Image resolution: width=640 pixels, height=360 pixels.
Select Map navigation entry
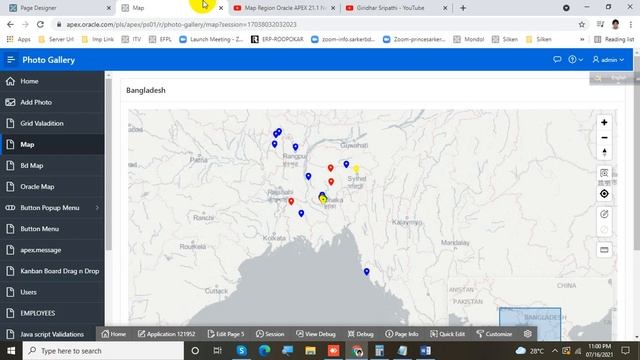(52, 144)
